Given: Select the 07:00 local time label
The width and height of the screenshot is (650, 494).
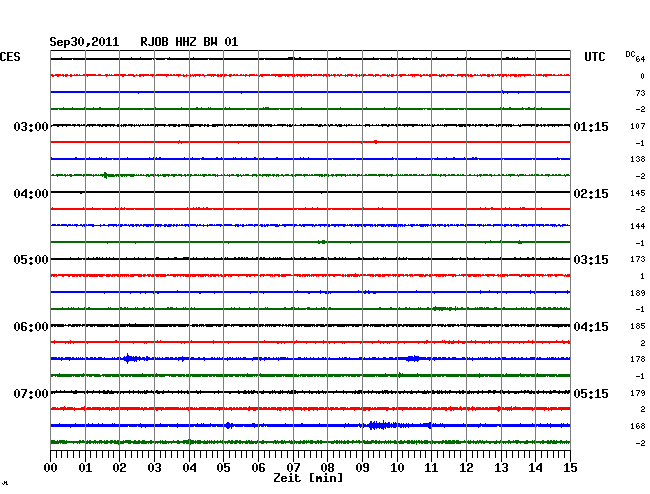Looking at the screenshot, I should tap(31, 393).
